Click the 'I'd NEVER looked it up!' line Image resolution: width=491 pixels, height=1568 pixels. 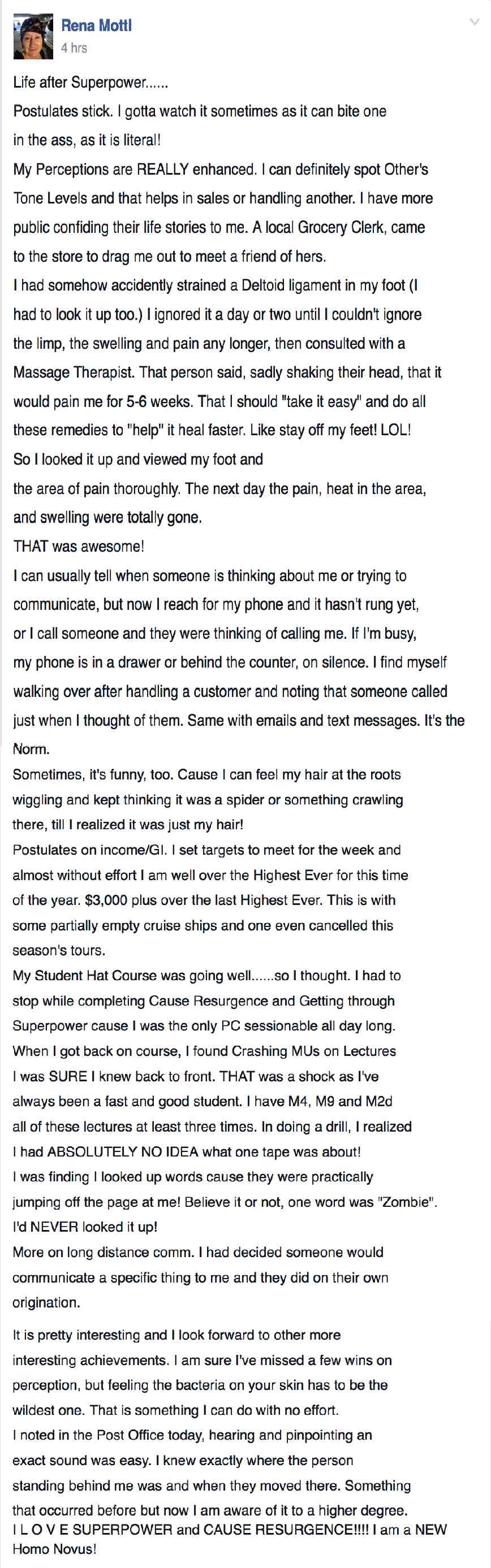(x=85, y=1227)
